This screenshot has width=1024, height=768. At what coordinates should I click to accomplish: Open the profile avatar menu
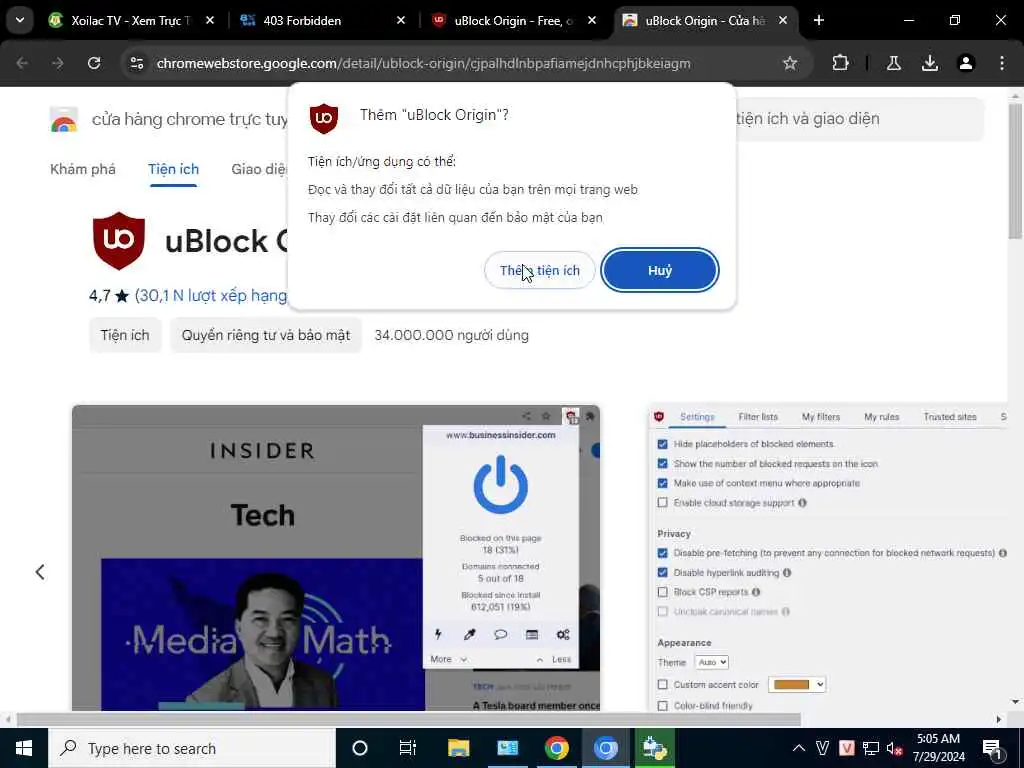point(965,63)
